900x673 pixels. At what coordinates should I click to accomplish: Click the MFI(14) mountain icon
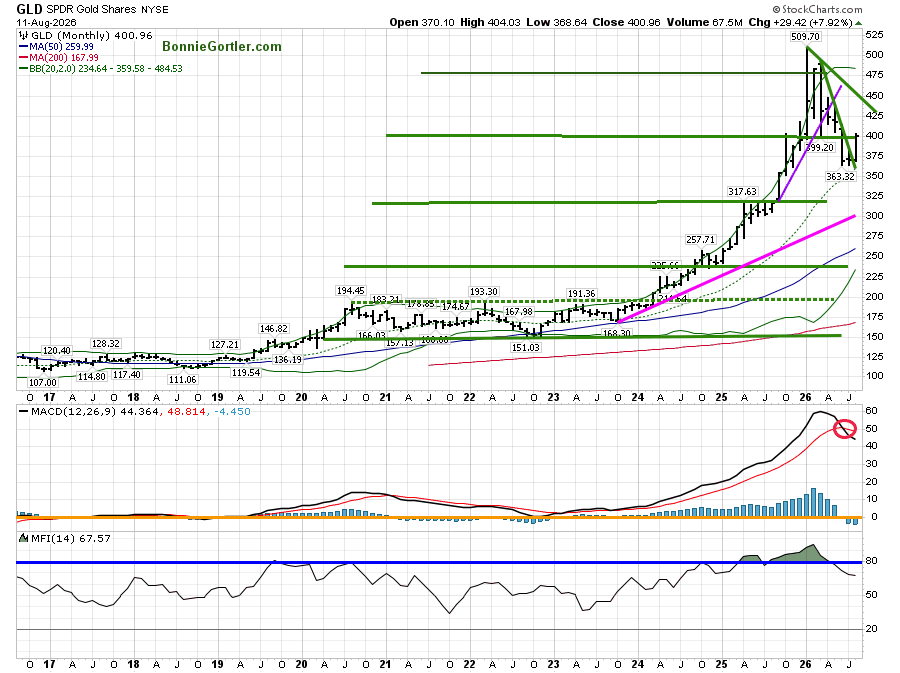click(x=24, y=538)
